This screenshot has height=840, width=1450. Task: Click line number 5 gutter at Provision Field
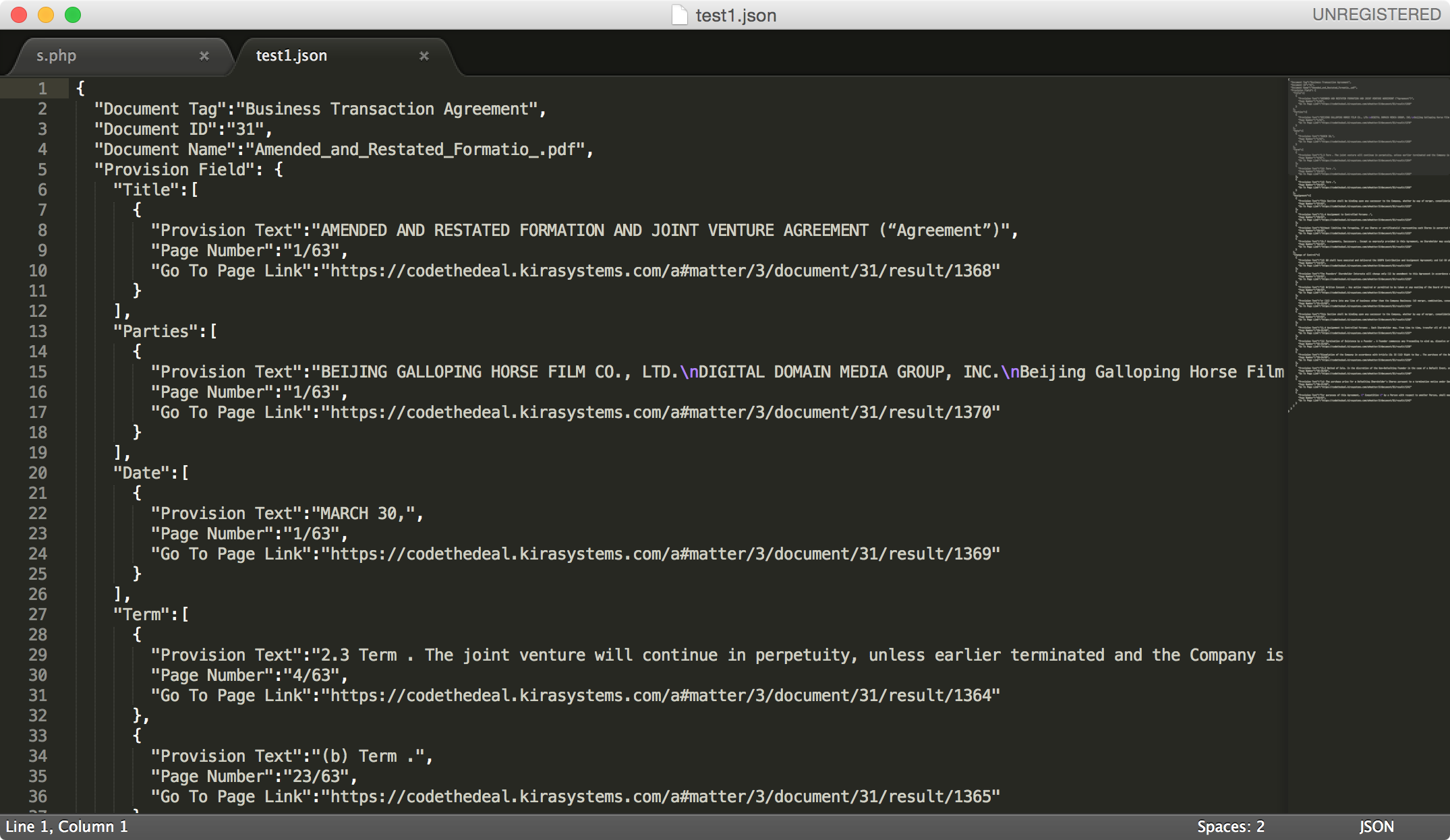point(42,170)
